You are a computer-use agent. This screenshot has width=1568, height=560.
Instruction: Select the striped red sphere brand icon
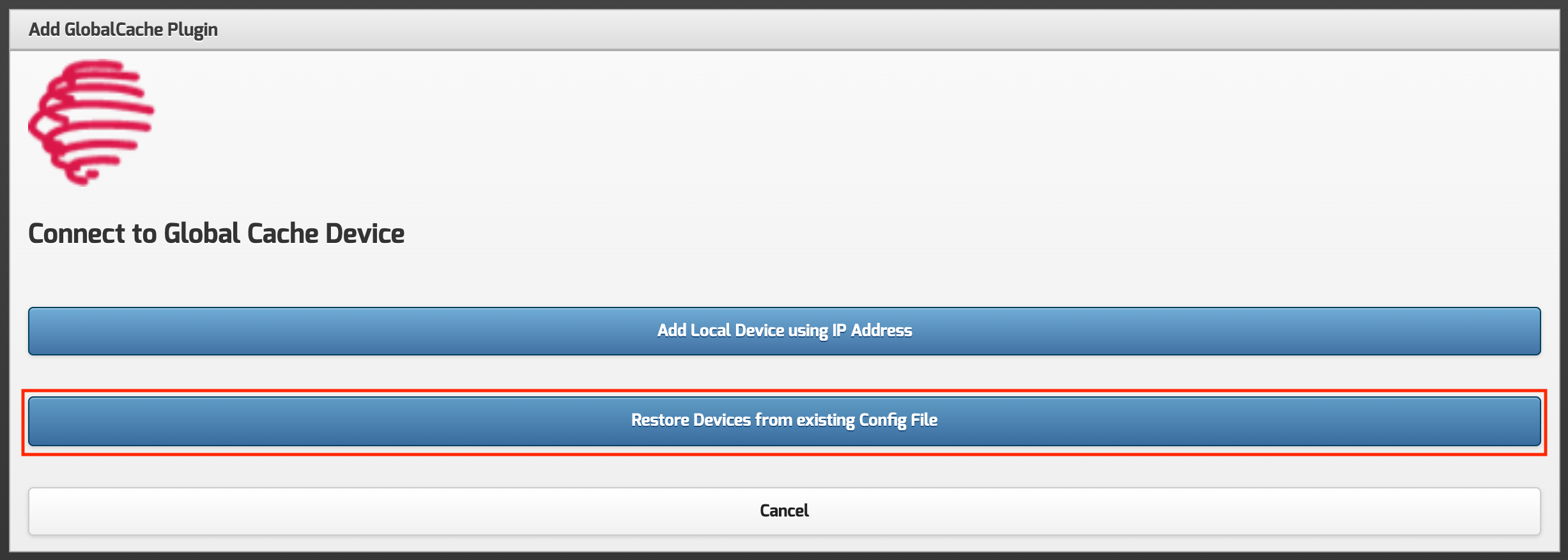pos(91,122)
